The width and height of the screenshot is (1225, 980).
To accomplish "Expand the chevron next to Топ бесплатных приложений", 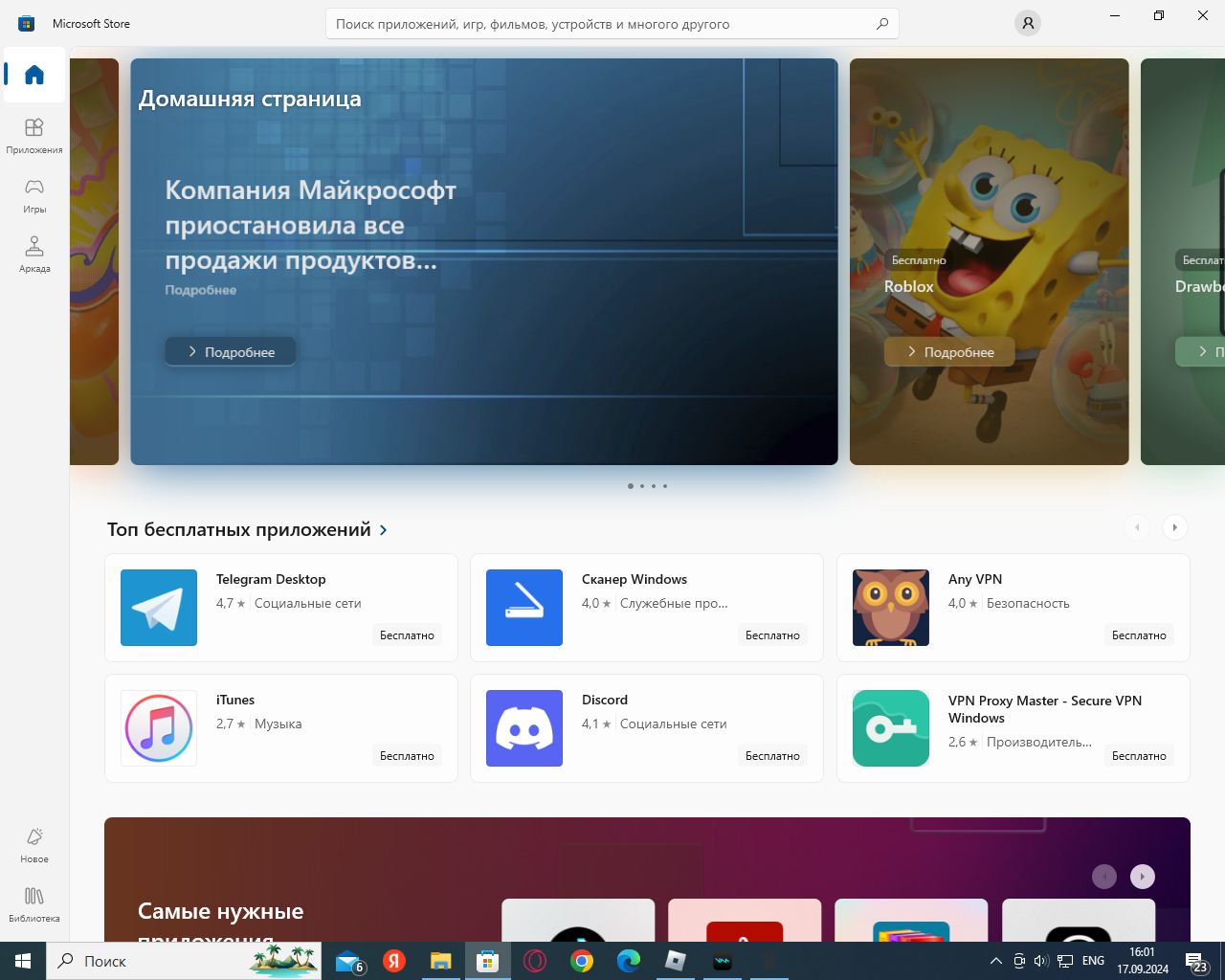I will tap(384, 530).
